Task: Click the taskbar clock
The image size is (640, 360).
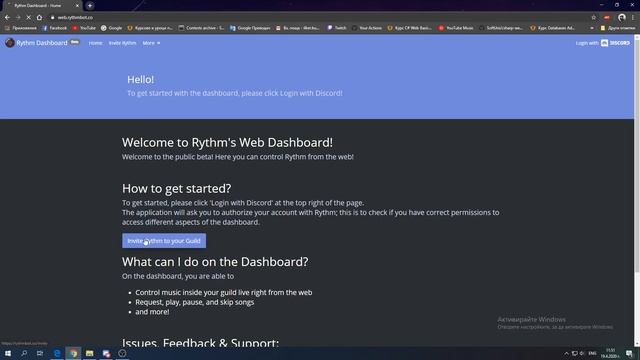Action: pos(611,353)
